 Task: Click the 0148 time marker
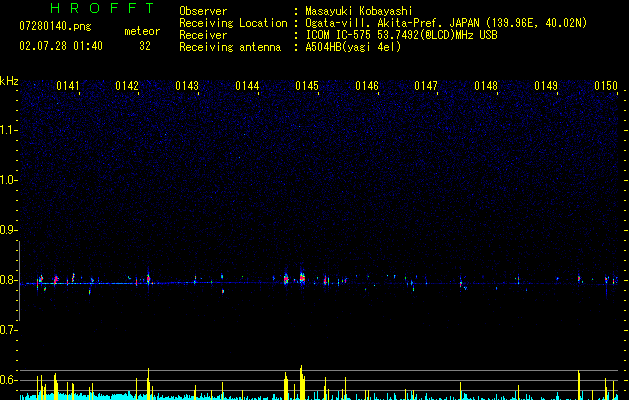(486, 86)
